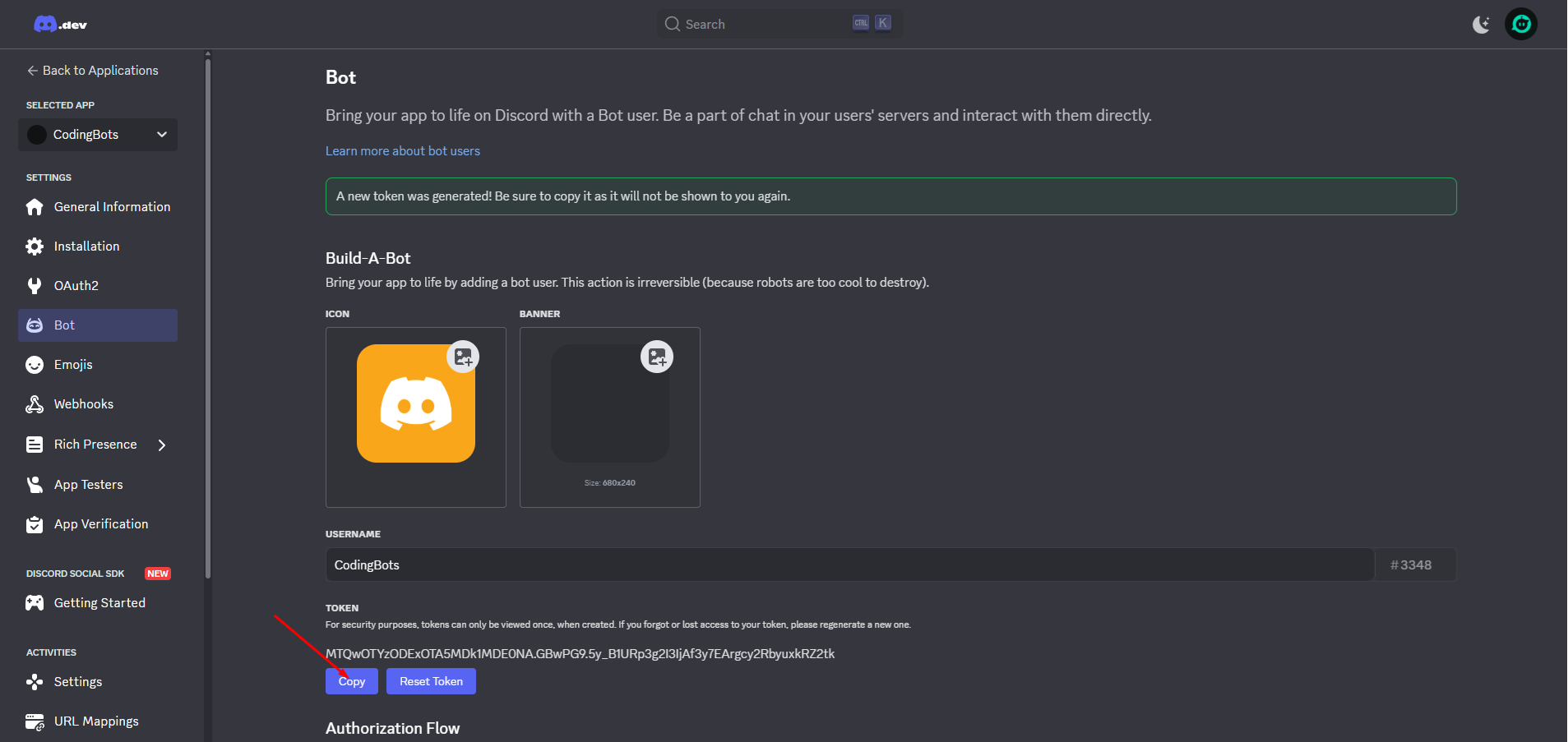Image resolution: width=1568 pixels, height=742 pixels.
Task: Copy the bot token
Action: point(352,681)
